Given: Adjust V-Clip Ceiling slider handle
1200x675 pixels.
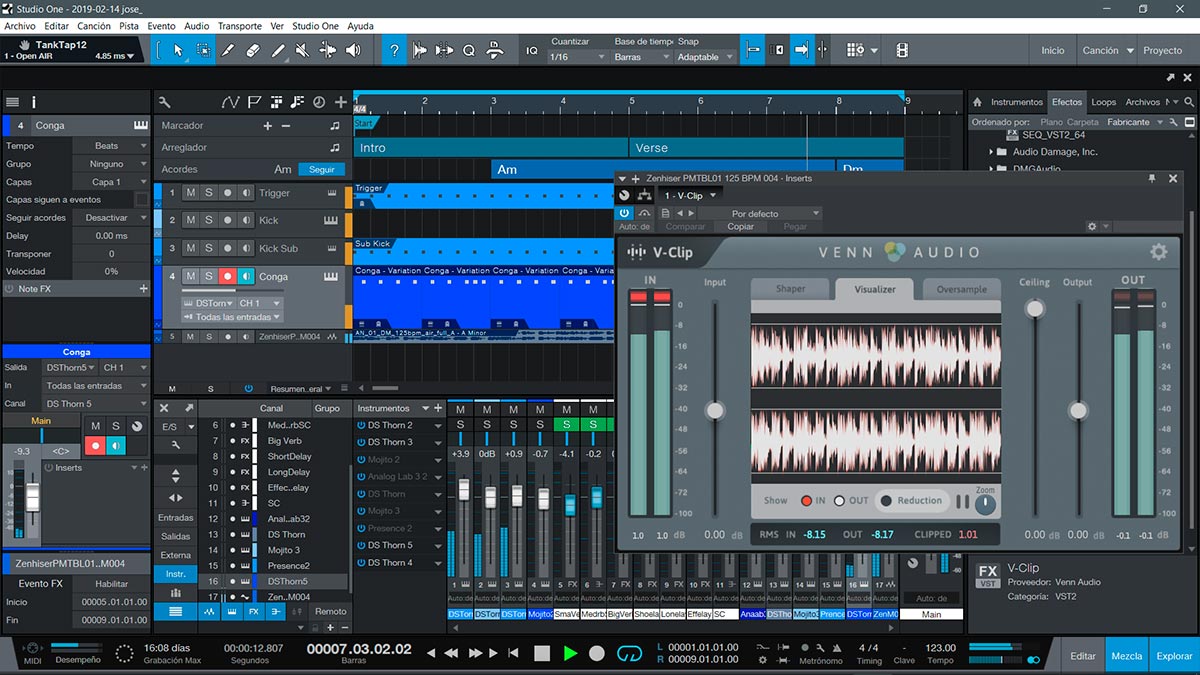Looking at the screenshot, I should pos(1035,308).
